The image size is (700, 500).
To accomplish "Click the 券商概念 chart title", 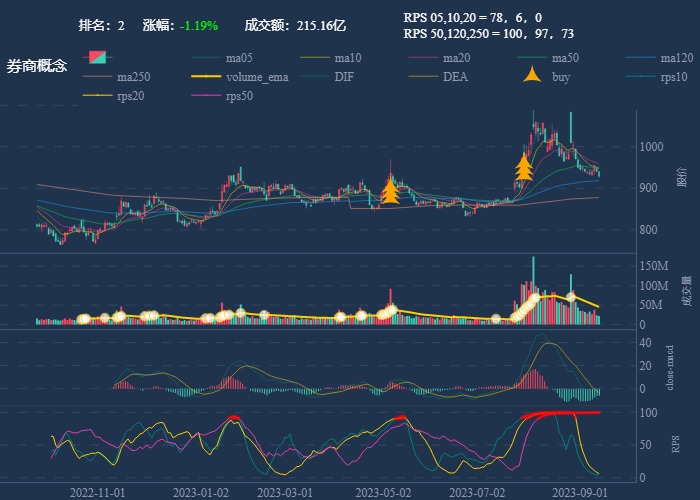I will [37, 66].
